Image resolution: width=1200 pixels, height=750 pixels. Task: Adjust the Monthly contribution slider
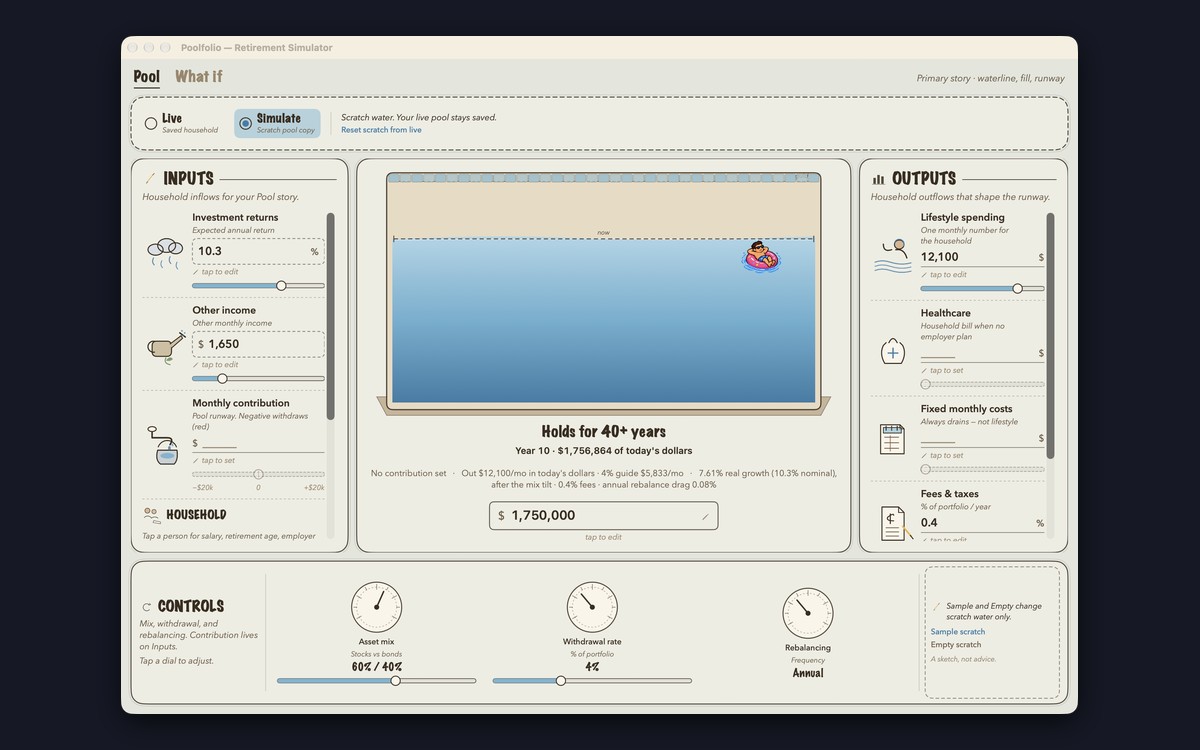click(x=258, y=474)
